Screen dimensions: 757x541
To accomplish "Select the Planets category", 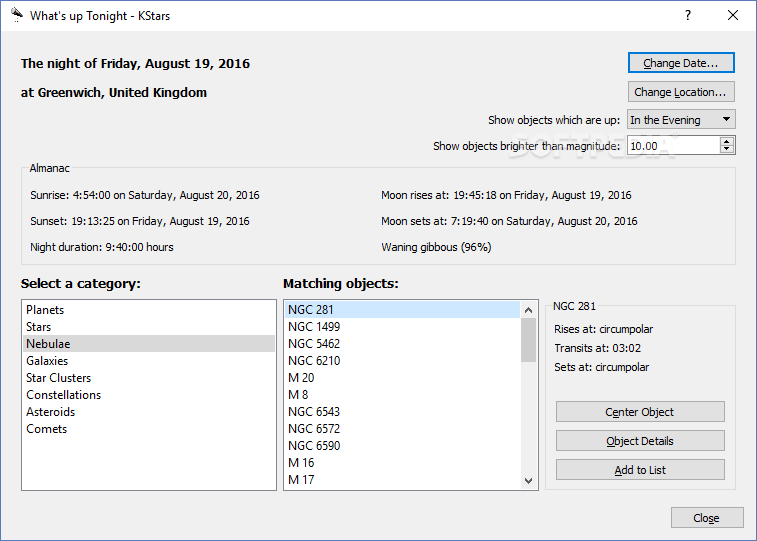I will (x=149, y=310).
